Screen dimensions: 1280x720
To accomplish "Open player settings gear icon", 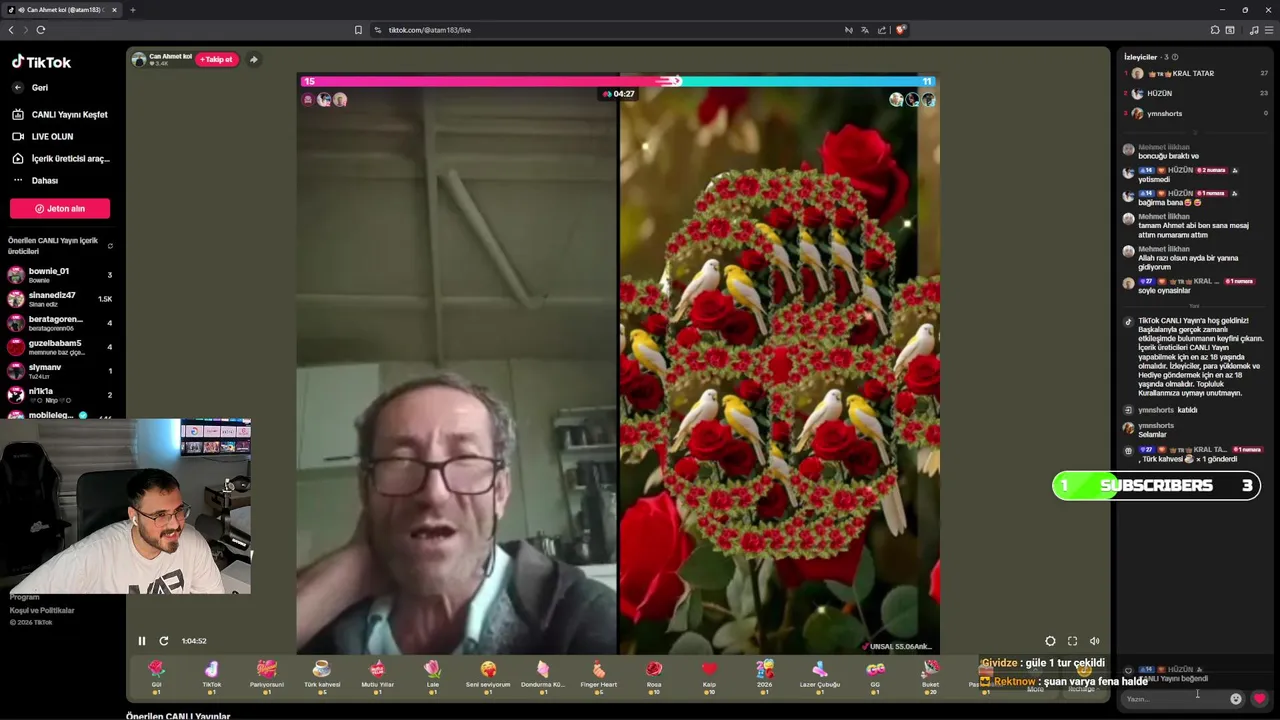I will coord(1050,641).
